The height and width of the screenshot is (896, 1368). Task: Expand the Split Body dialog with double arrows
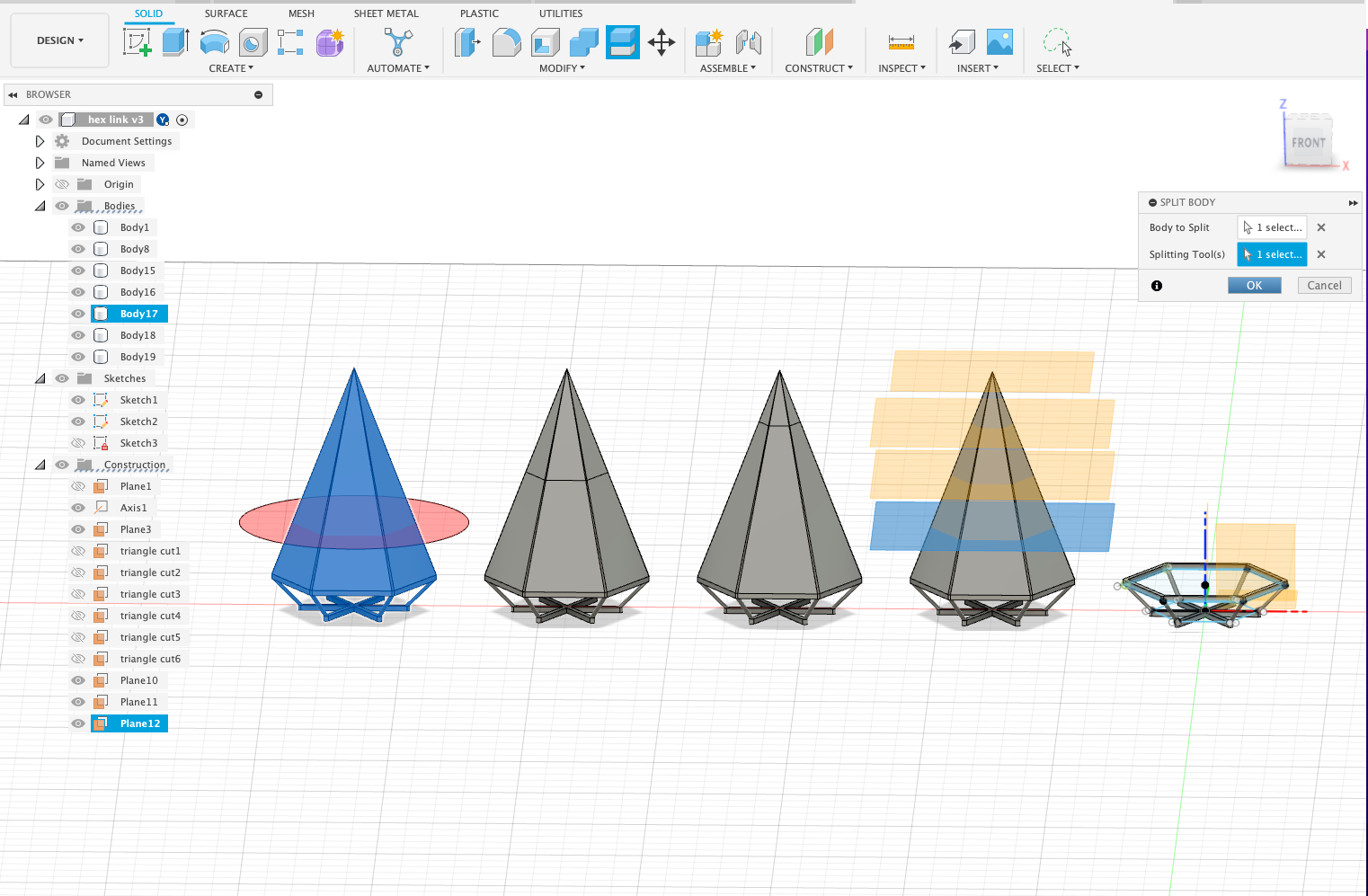pos(1353,202)
